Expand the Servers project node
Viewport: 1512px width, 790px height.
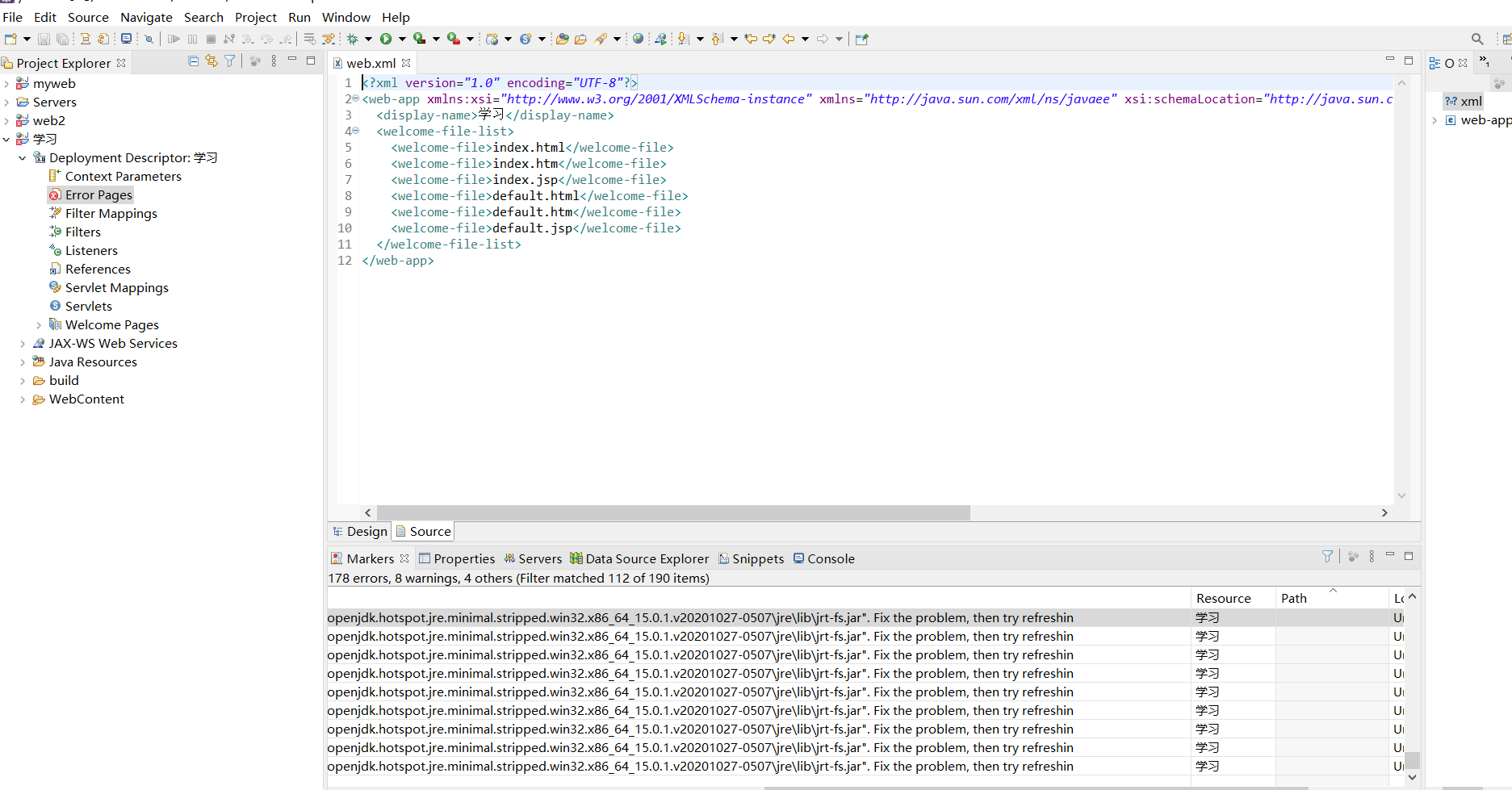pyautogui.click(x=6, y=102)
